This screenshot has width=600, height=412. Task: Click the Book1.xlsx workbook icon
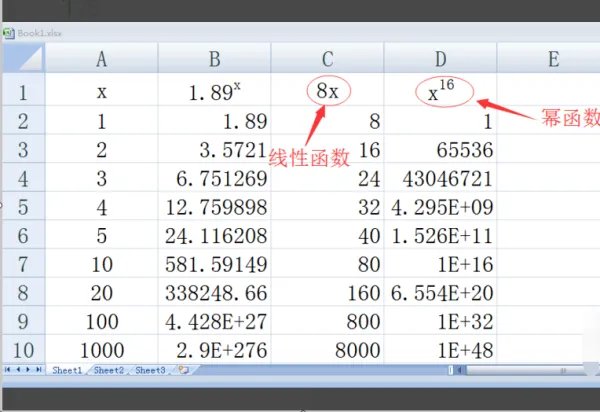[9, 33]
